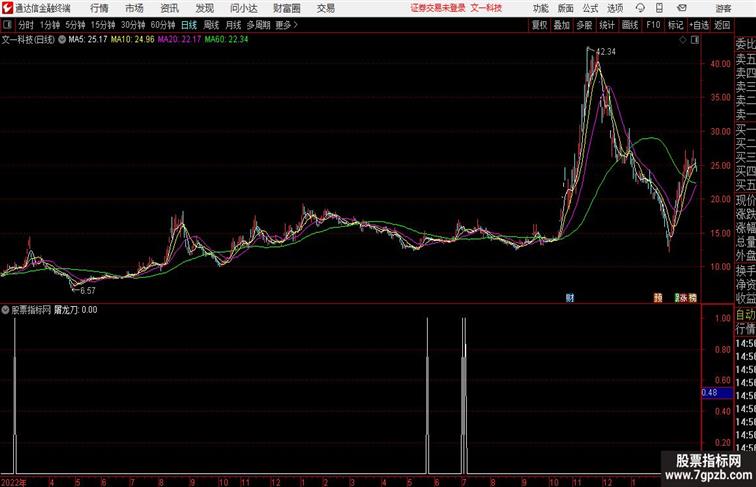This screenshot has width=756, height=487.
Task: Open the 财富圈 menu
Action: 286,8
